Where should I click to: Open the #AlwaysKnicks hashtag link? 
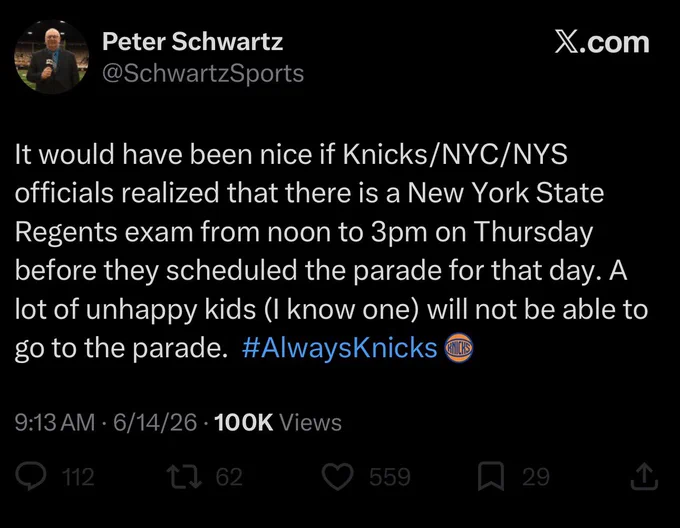pyautogui.click(x=340, y=348)
